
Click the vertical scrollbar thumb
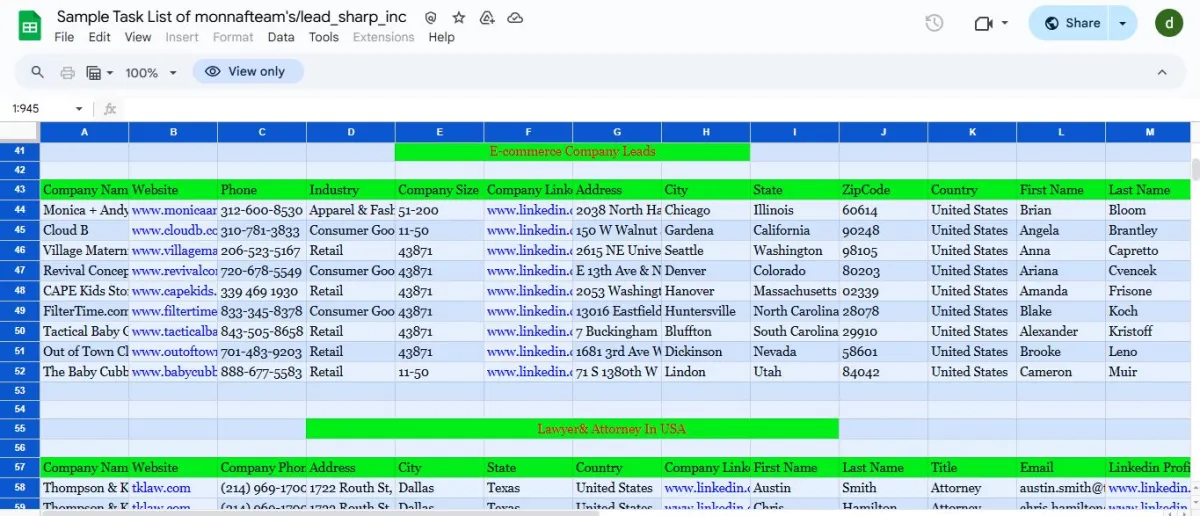tap(1194, 168)
